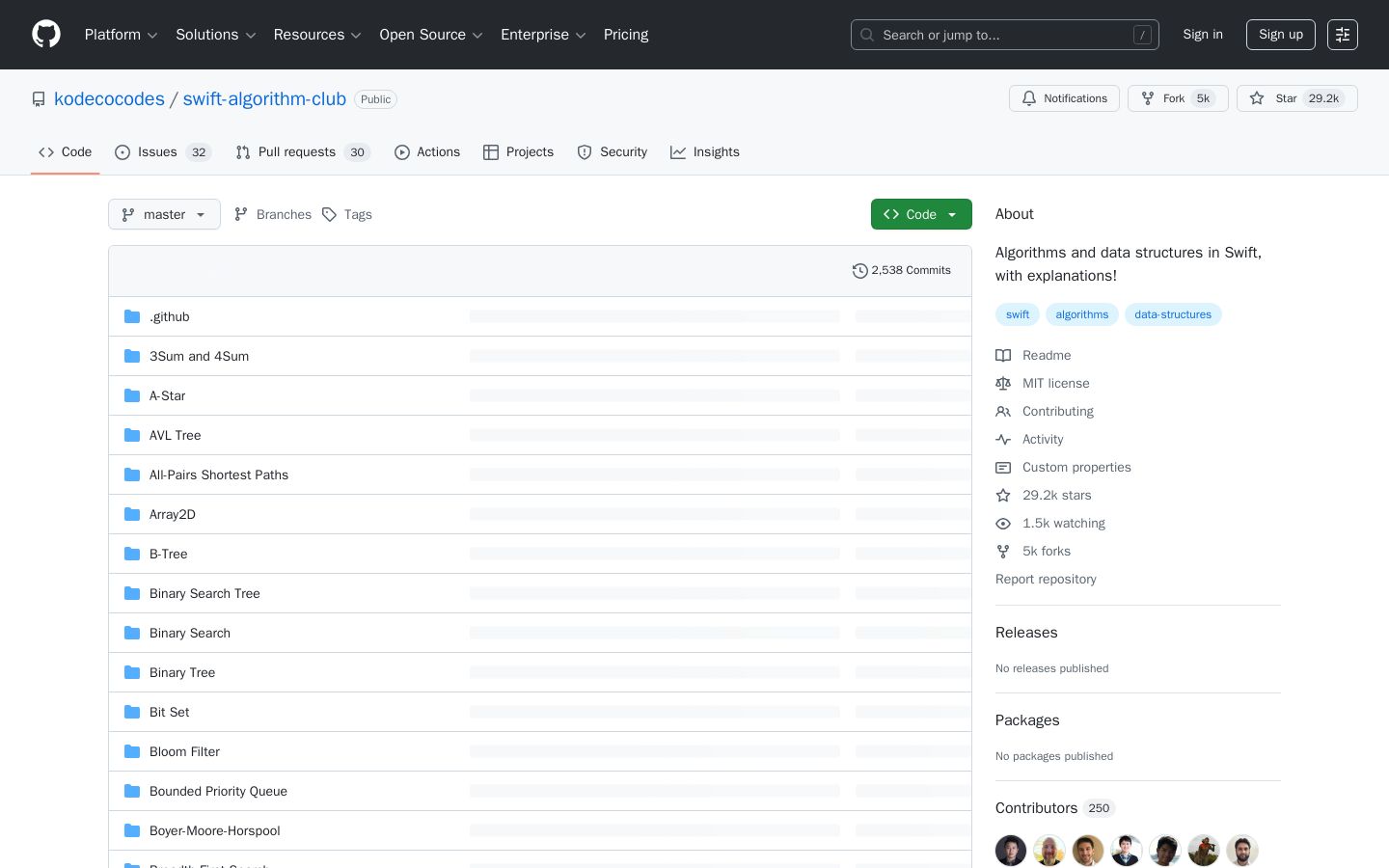1389x868 pixels.
Task: Open the Tags link
Action: tap(347, 214)
